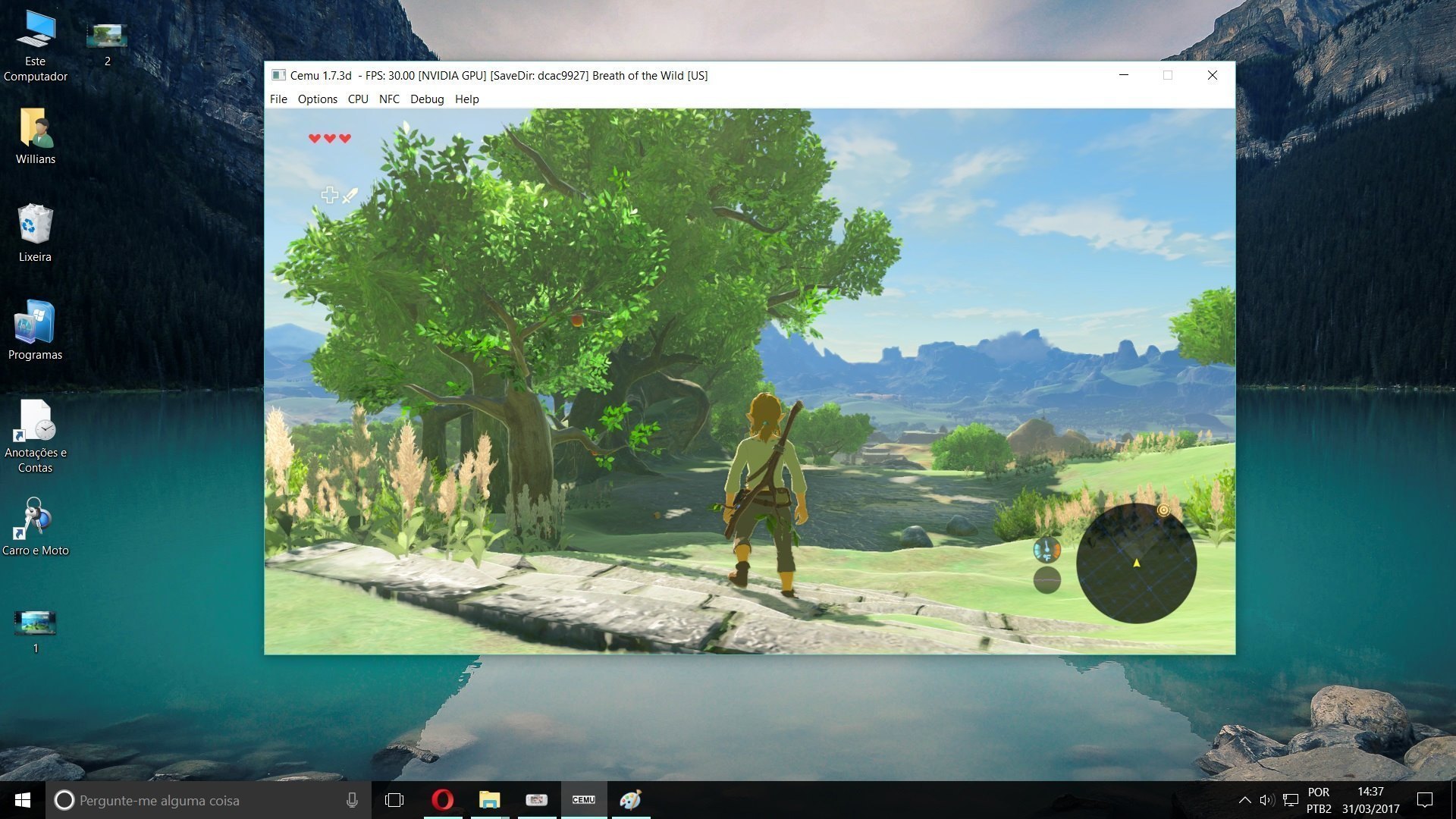Screen dimensions: 1456x819
Task: Open the Paint app from taskbar
Action: [x=631, y=800]
